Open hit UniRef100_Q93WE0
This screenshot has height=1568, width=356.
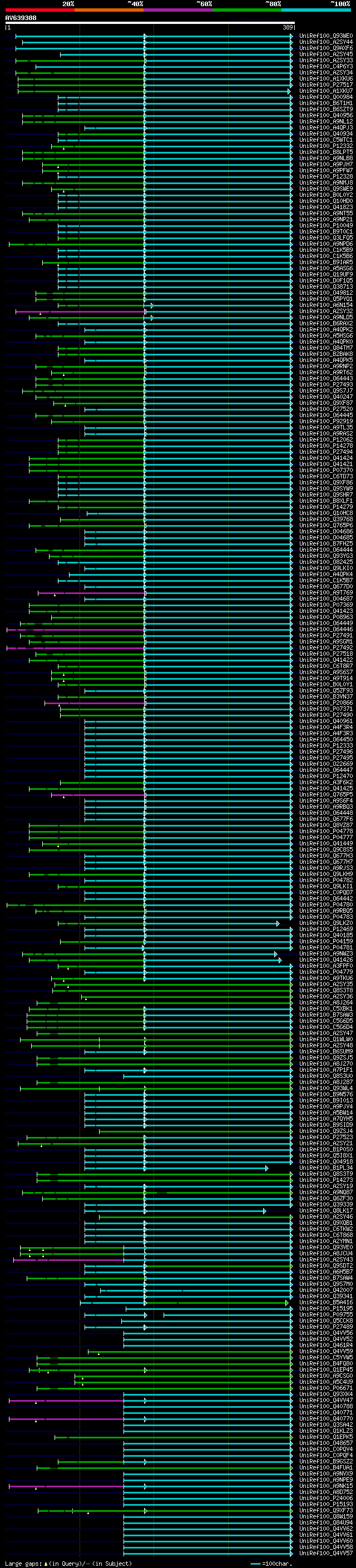326,36
